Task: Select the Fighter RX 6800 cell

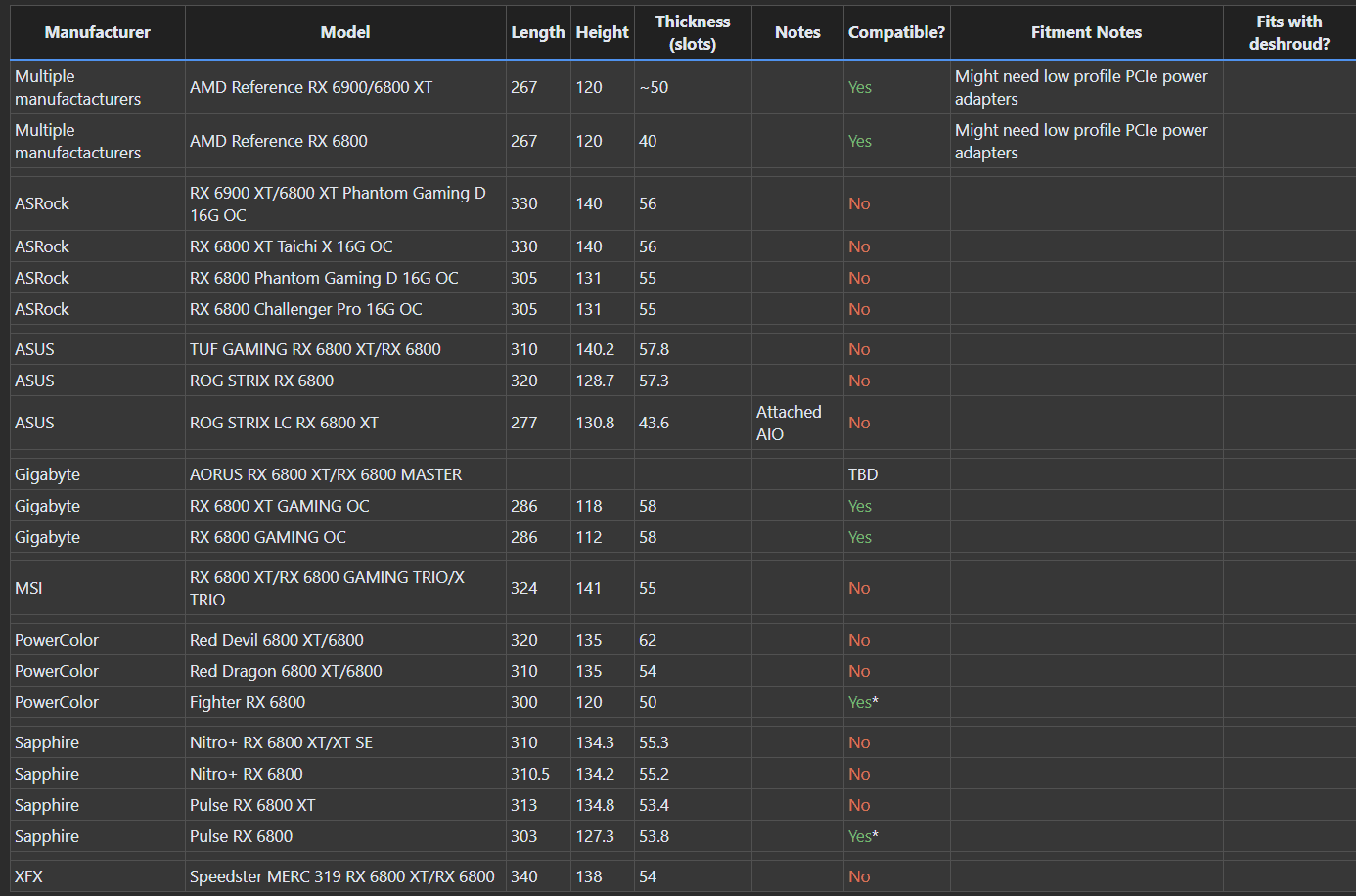Action: [345, 702]
